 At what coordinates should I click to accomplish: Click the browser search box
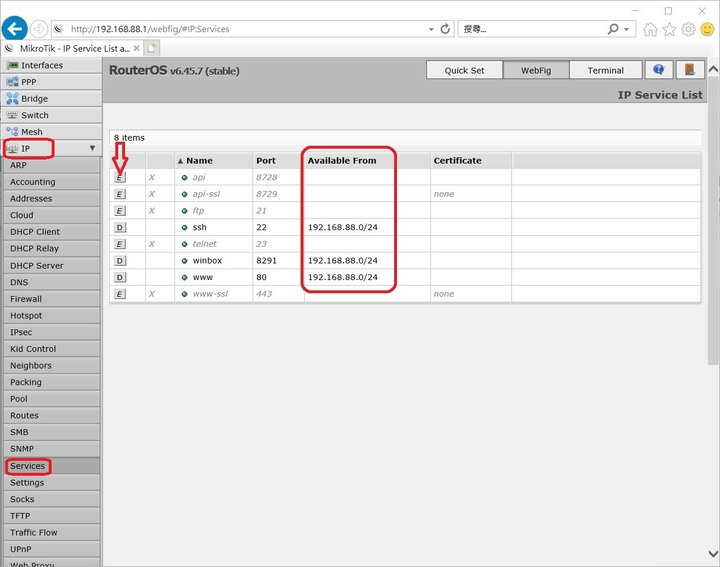(x=533, y=29)
